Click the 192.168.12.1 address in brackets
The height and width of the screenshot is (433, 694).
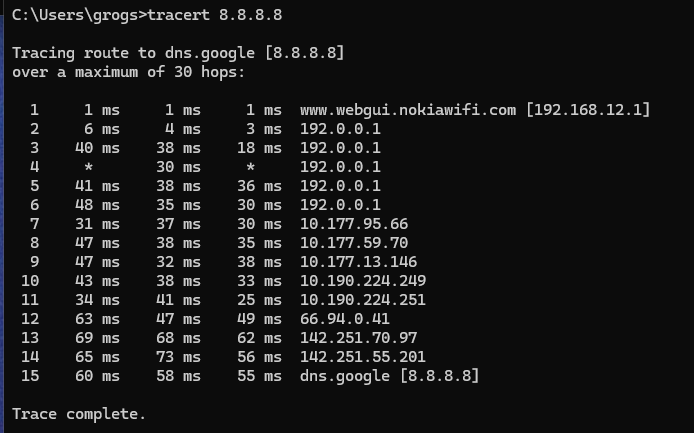point(588,110)
